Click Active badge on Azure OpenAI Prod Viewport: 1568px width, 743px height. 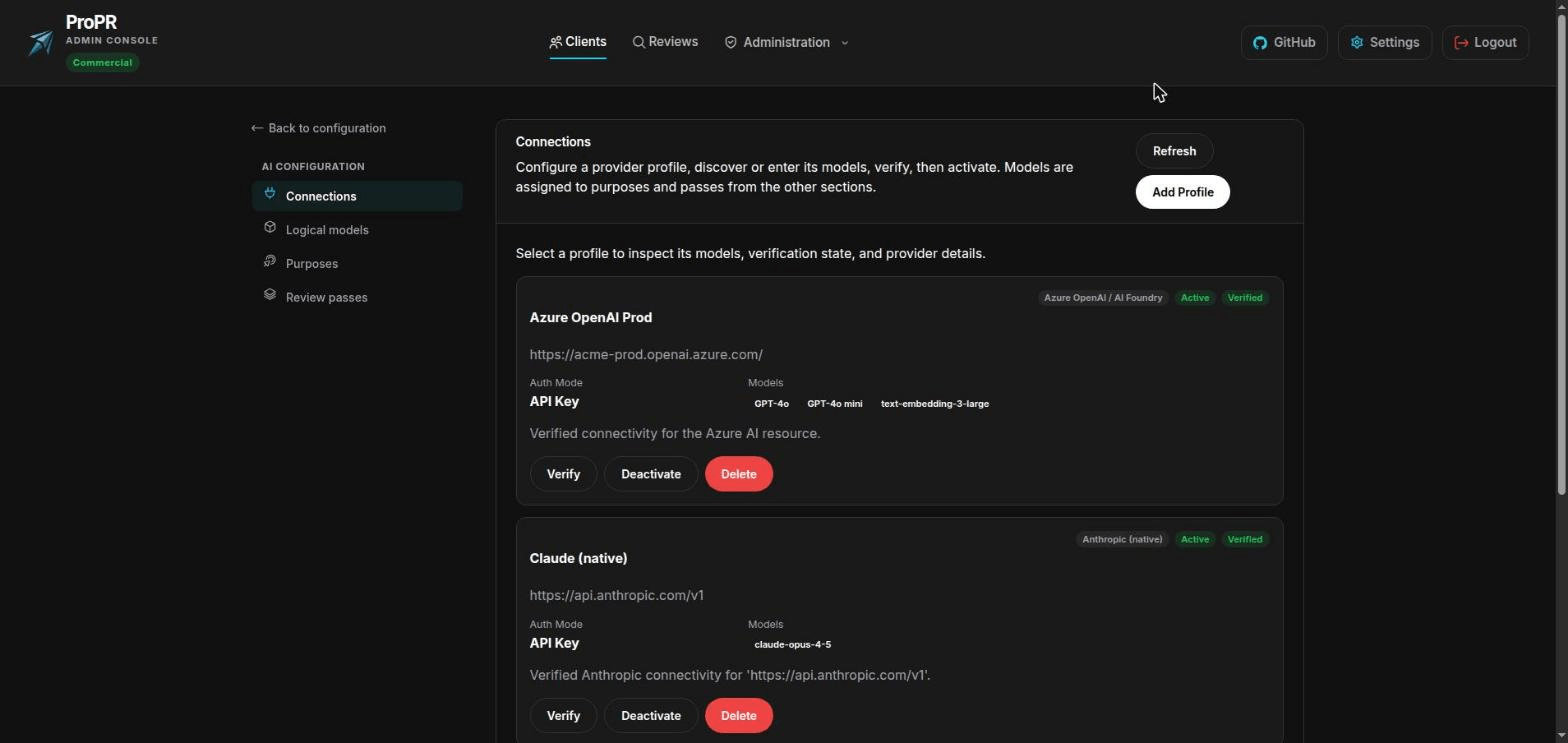click(x=1195, y=298)
